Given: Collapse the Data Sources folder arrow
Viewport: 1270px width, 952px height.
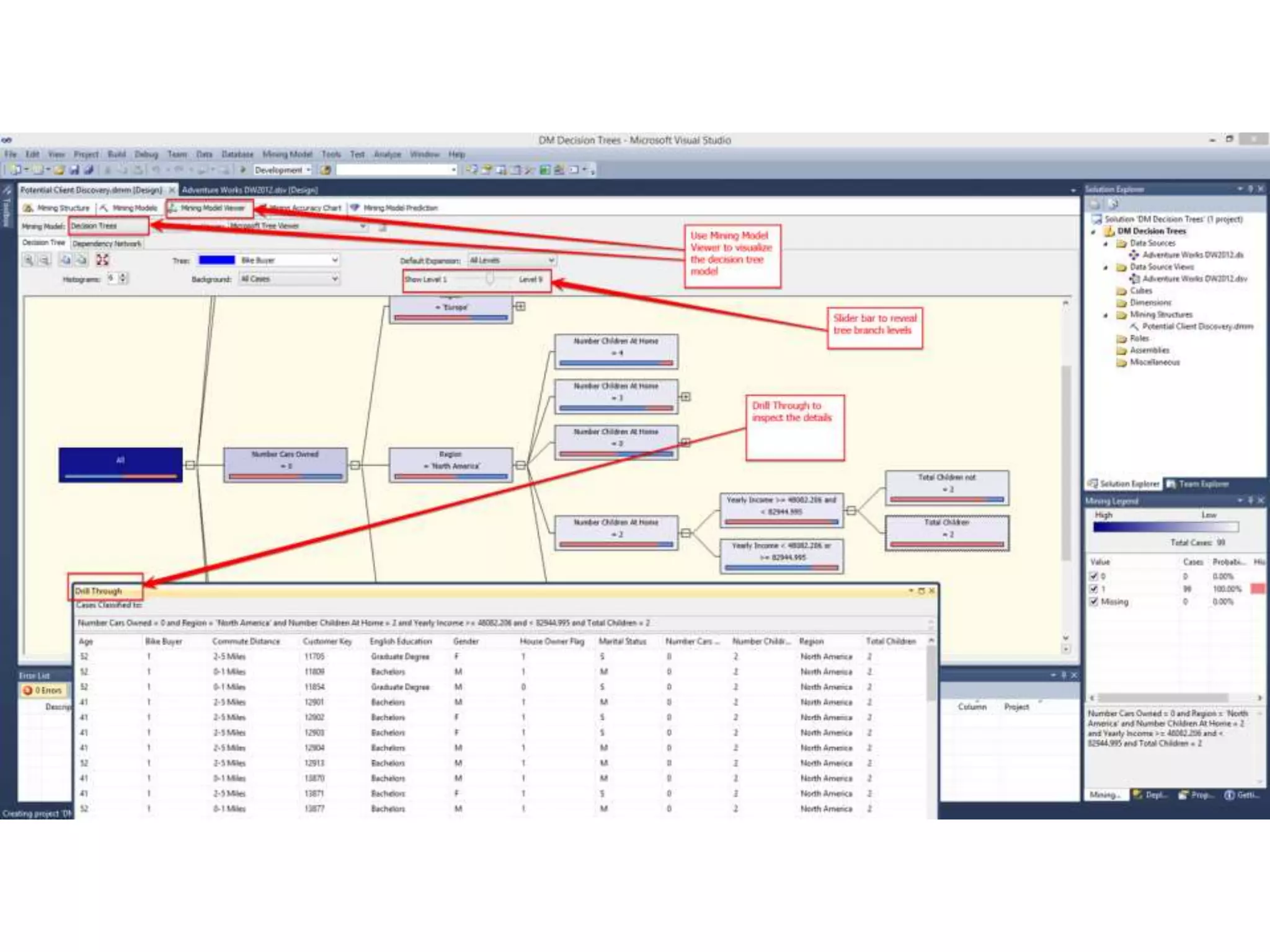Looking at the screenshot, I should click(1106, 244).
